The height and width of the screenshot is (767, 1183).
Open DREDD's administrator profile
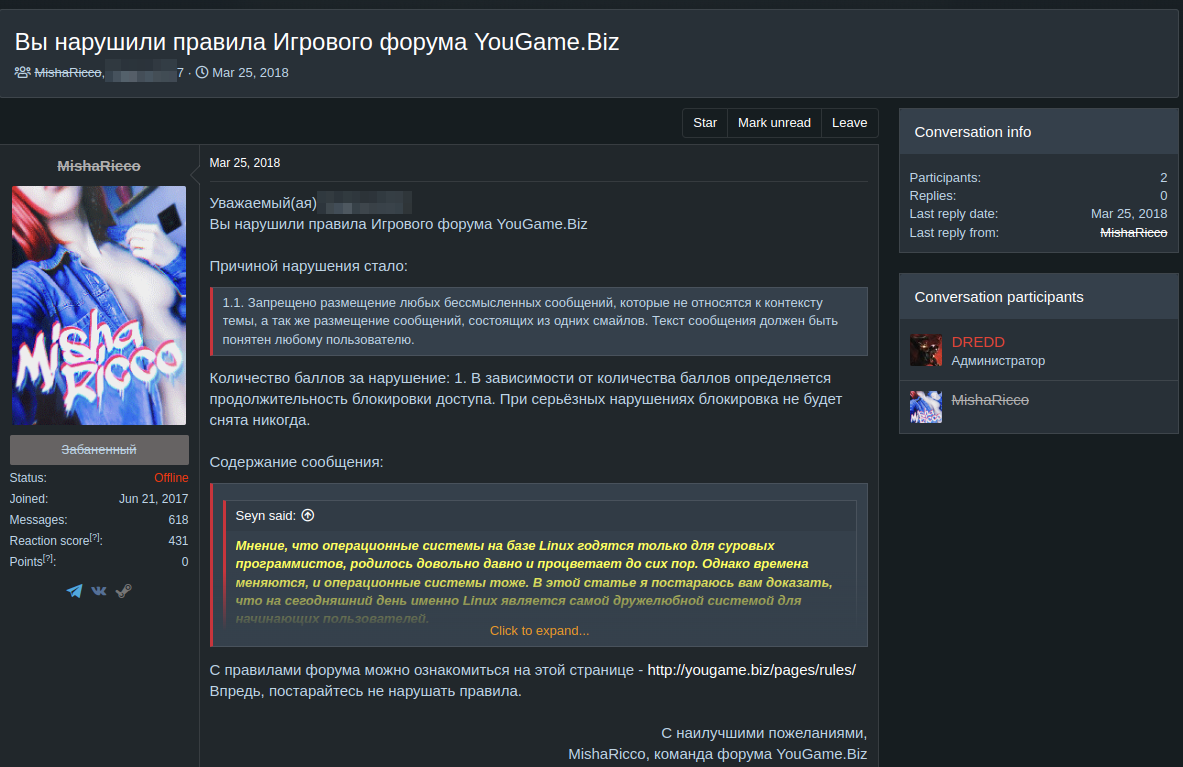point(978,341)
